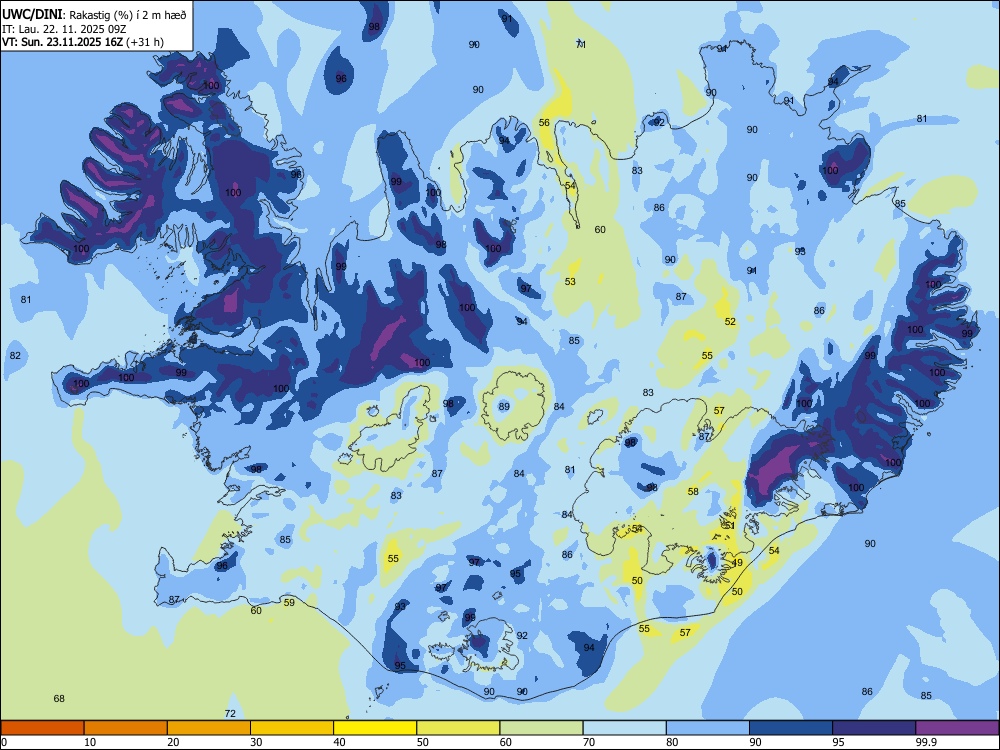The height and width of the screenshot is (750, 1000).
Task: Click the 50–60% pale yellow legend swatch
Action: [458, 728]
